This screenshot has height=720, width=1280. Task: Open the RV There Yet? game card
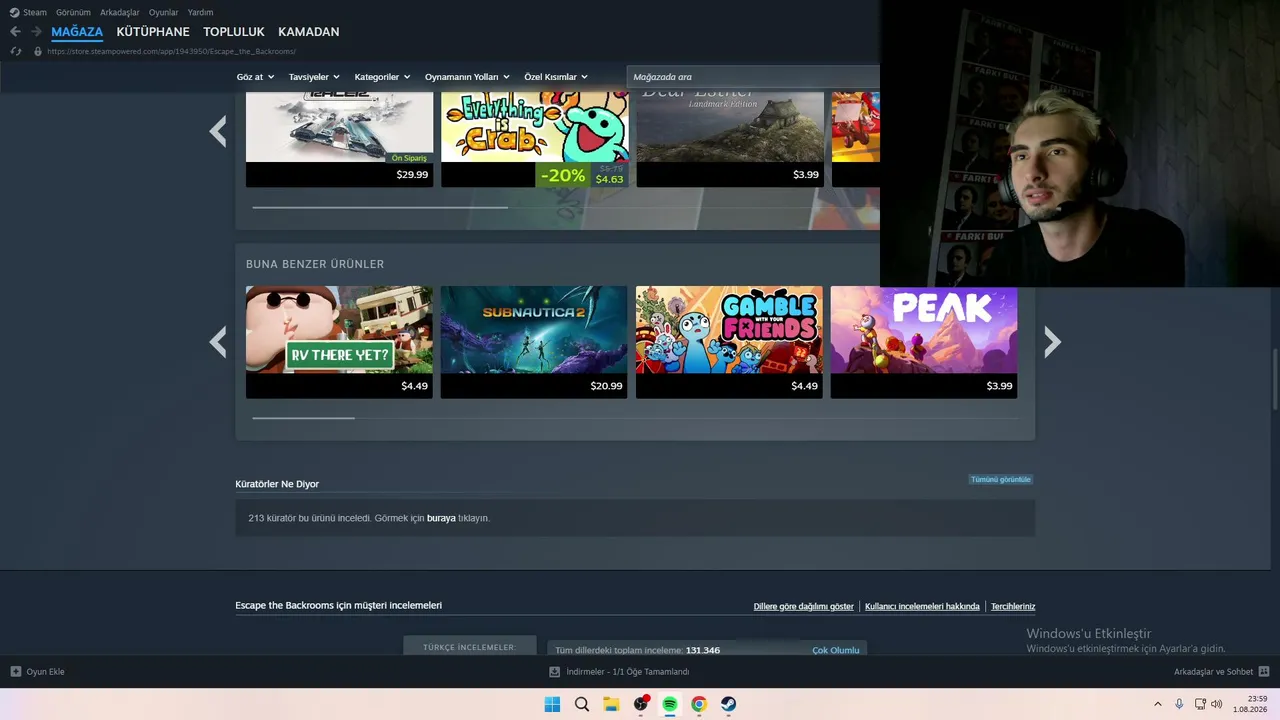coord(339,342)
